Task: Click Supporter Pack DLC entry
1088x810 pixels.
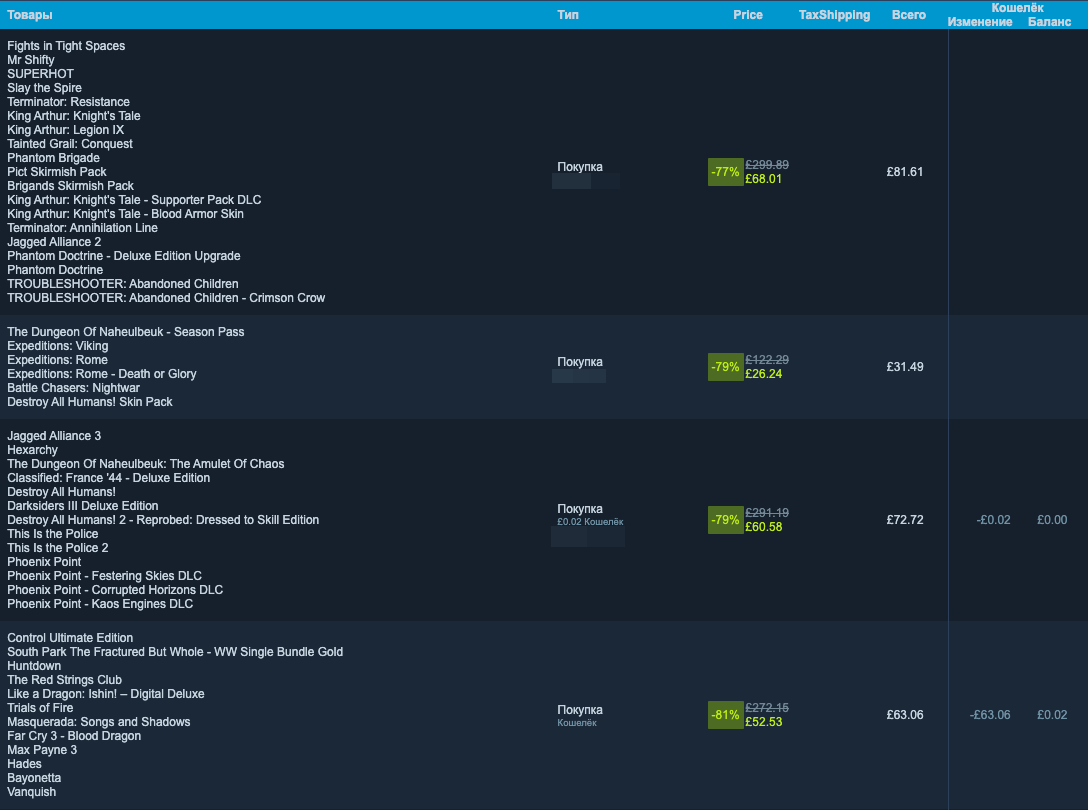Action: click(134, 199)
